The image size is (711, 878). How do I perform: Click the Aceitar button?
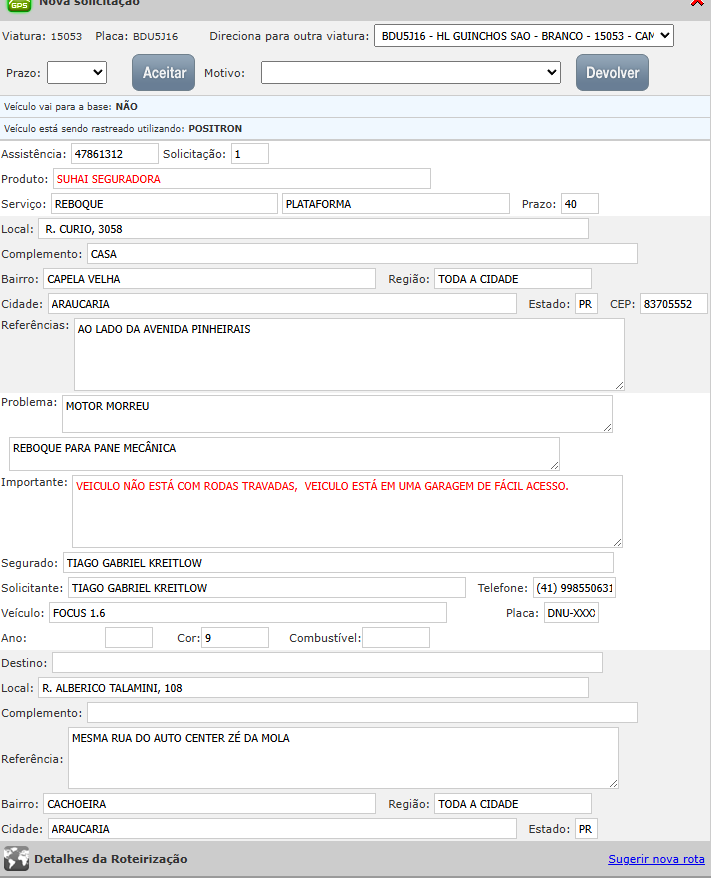click(x=163, y=73)
